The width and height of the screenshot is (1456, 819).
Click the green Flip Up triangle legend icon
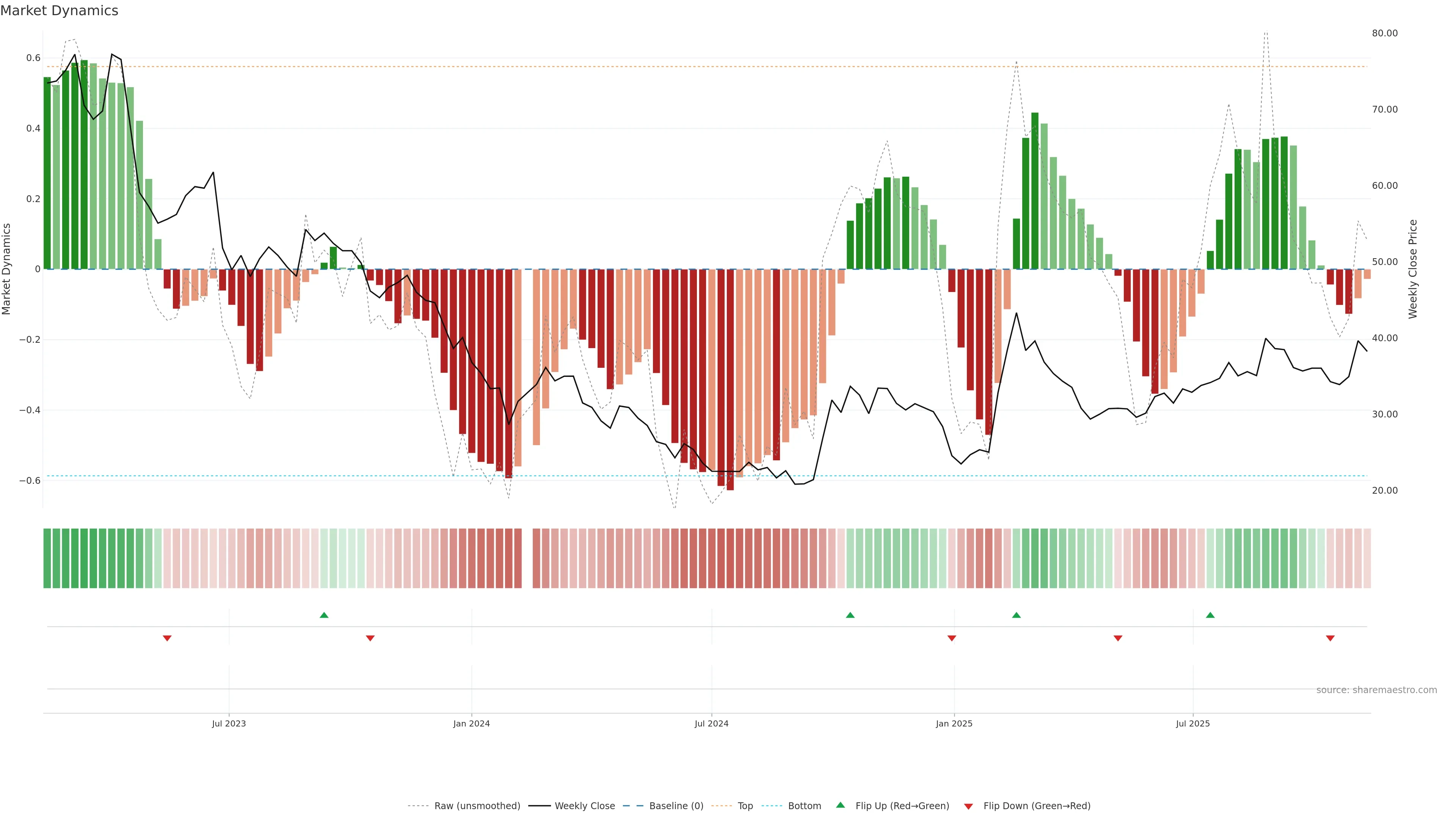[x=841, y=805]
